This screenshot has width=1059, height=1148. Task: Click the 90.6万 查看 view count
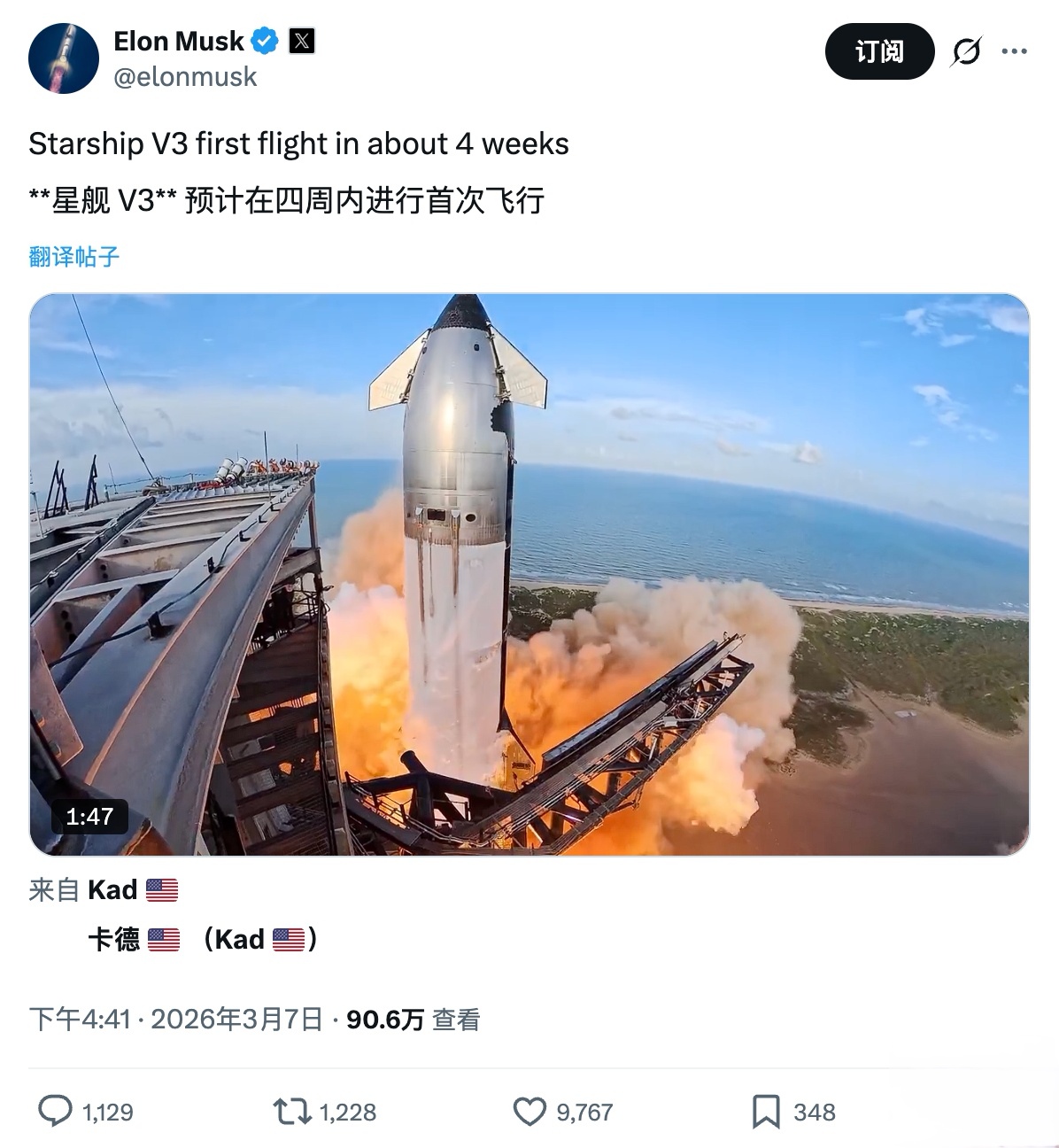click(x=413, y=1020)
